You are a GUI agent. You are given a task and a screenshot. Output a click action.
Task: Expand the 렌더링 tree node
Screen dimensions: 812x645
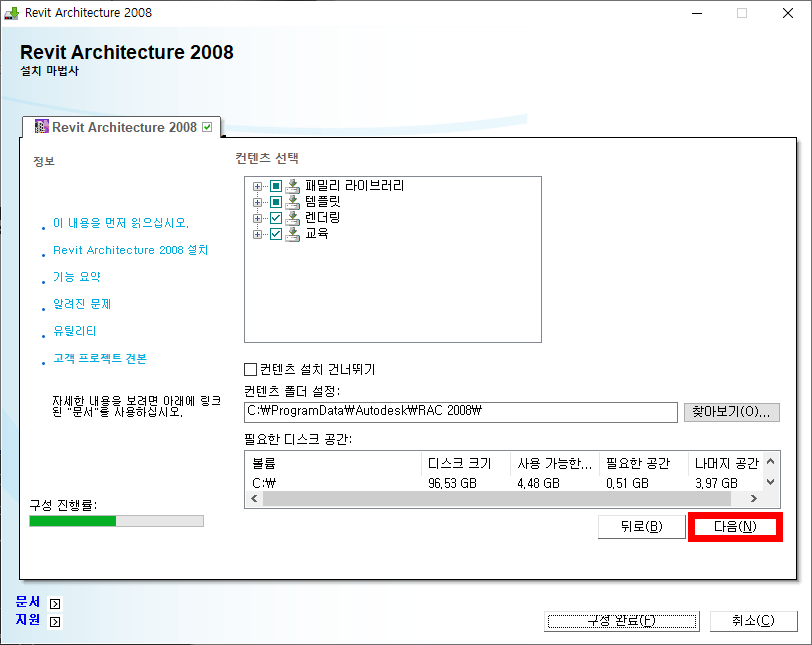(257, 218)
